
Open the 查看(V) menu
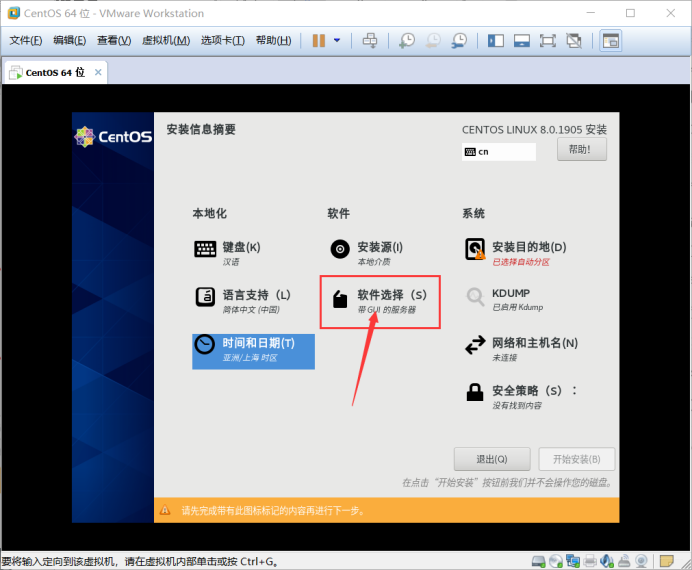click(x=114, y=41)
